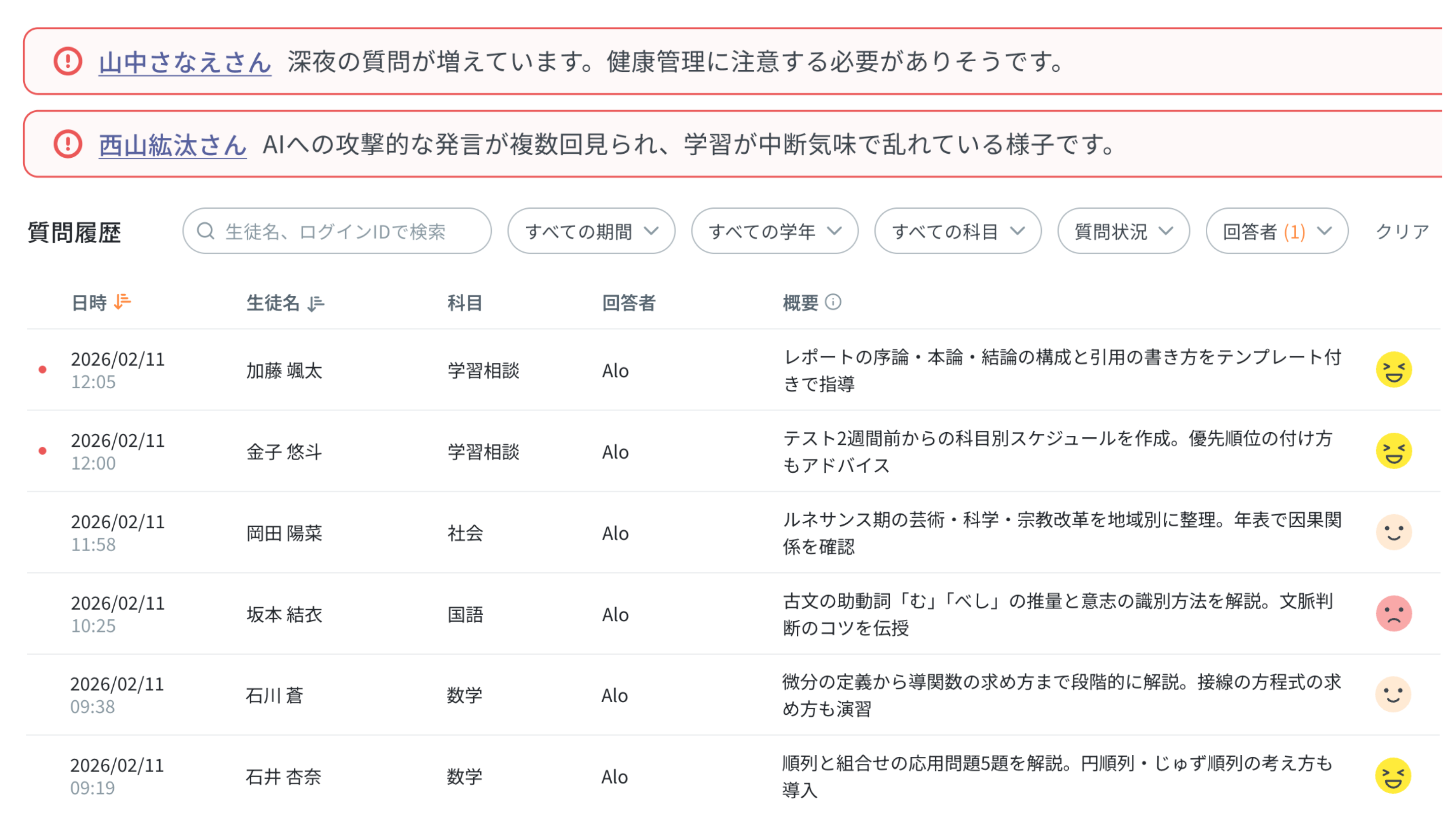Click the unread red dot on 金子悠斗's row
The width and height of the screenshot is (1456, 819).
tap(43, 450)
